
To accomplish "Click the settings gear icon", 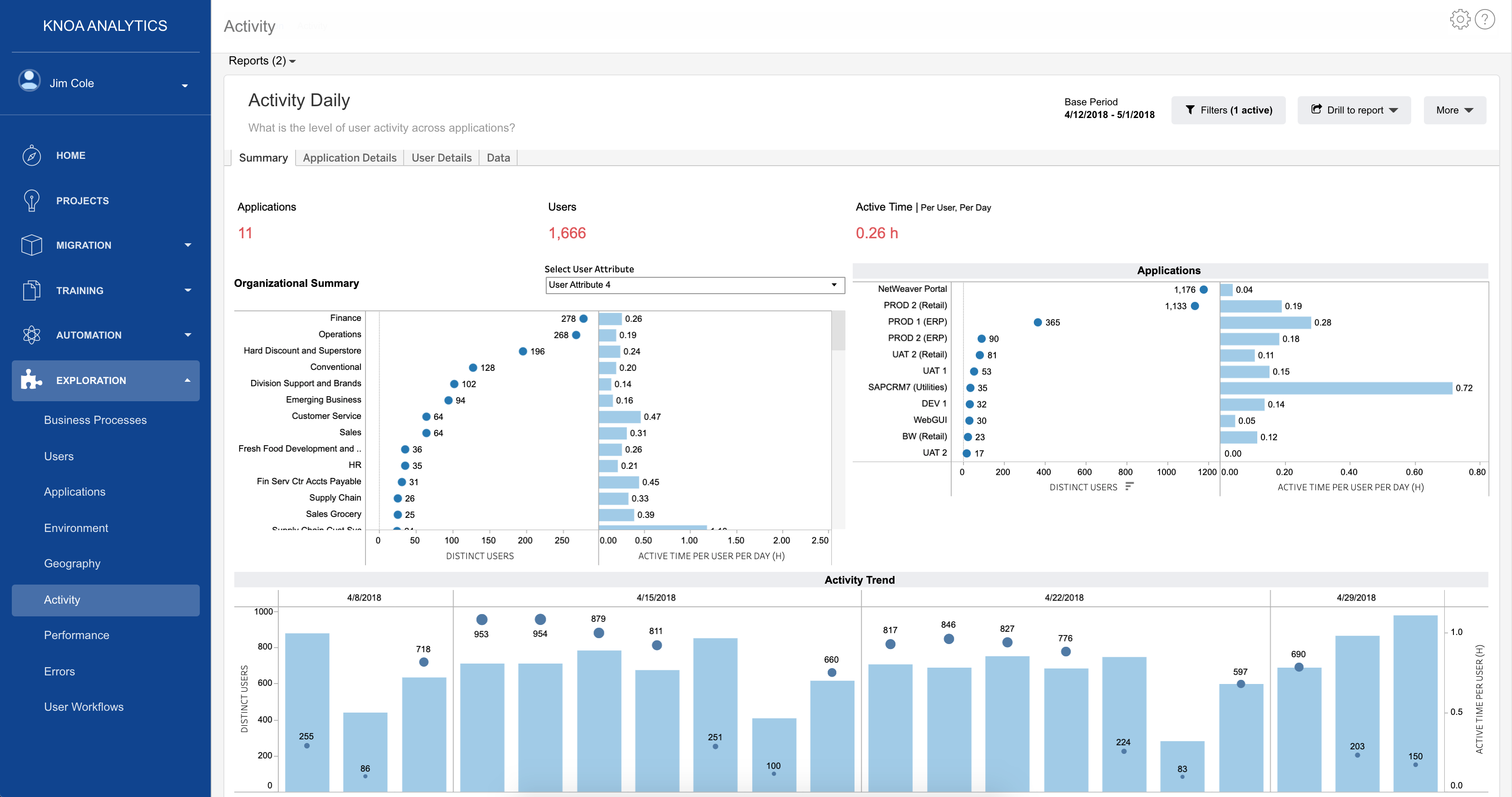I will click(x=1459, y=20).
